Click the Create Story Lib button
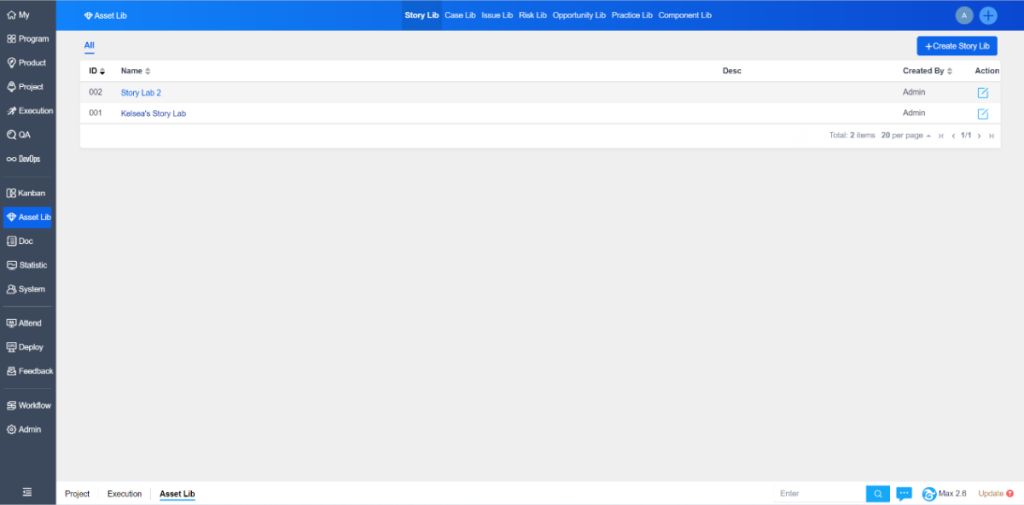1024x505 pixels. (957, 46)
